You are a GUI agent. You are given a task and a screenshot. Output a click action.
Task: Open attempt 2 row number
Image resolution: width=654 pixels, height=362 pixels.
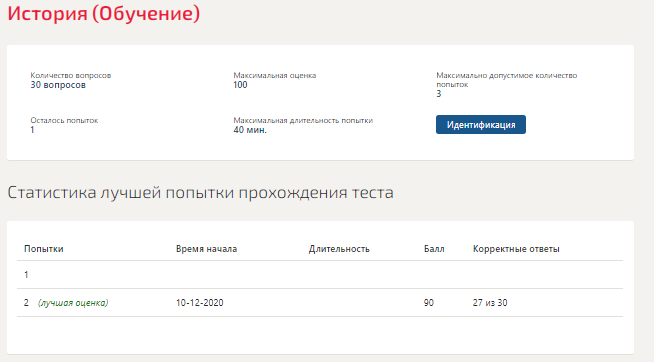pos(26,303)
